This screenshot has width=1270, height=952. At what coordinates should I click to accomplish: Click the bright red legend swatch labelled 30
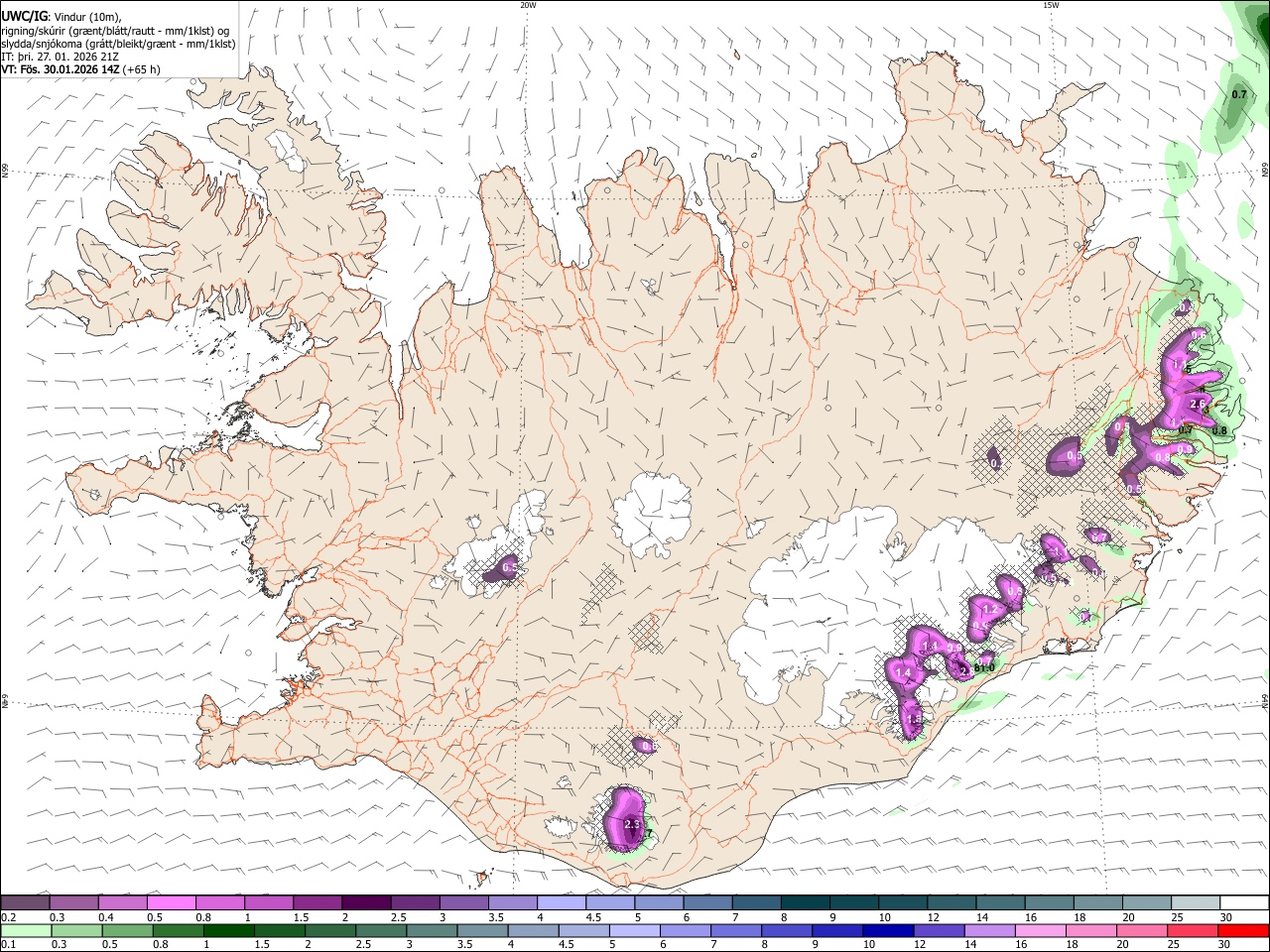pyautogui.click(x=1243, y=931)
